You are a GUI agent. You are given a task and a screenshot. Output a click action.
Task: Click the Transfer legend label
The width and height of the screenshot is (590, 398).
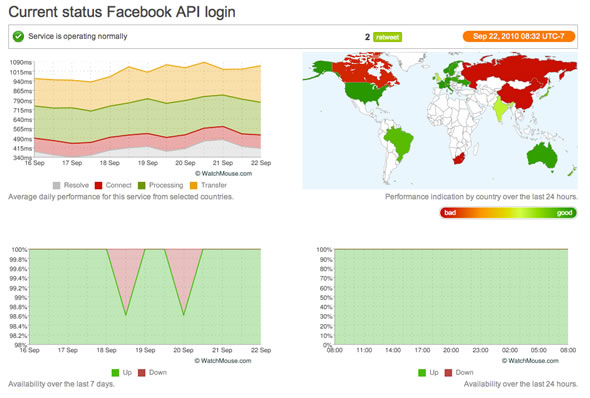(214, 185)
